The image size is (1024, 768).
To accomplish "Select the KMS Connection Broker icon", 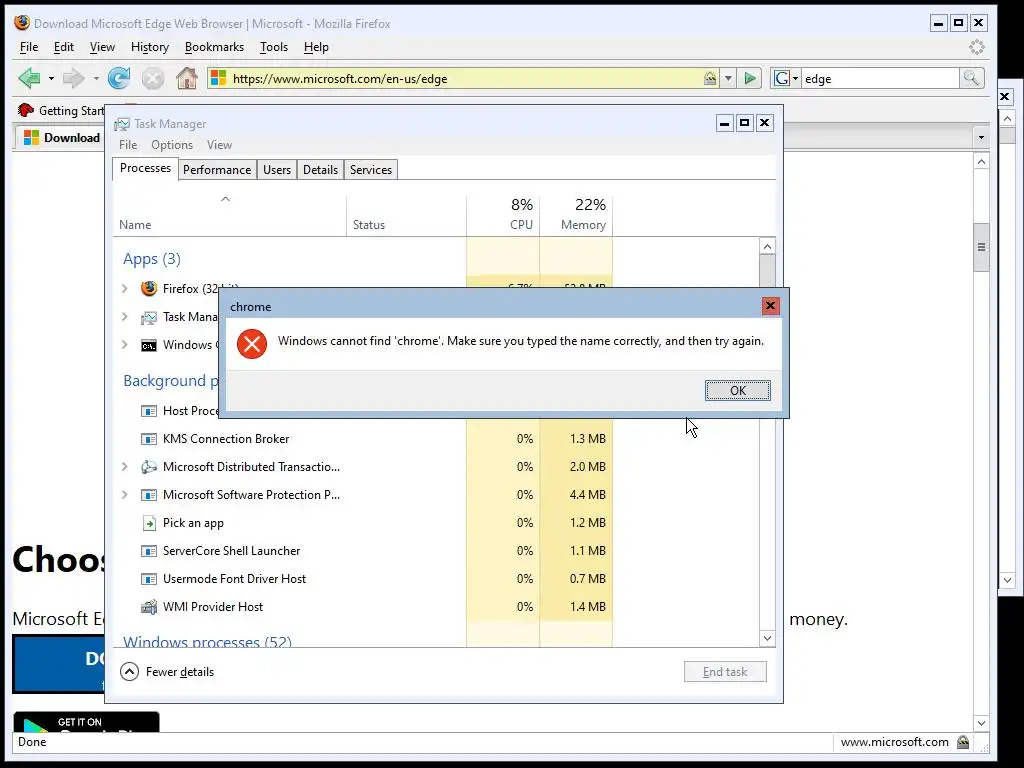I will [x=149, y=439].
